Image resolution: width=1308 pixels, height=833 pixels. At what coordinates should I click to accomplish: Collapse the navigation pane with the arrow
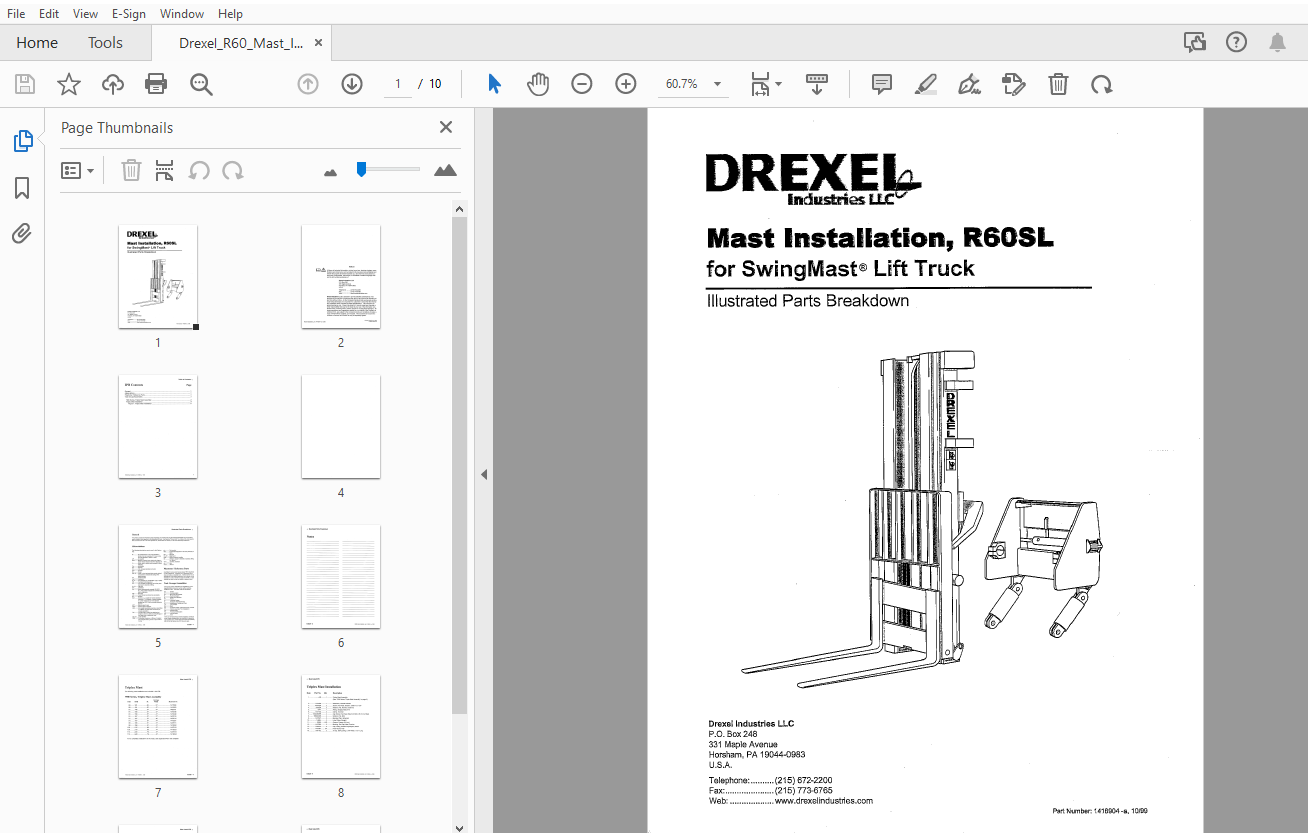[484, 474]
